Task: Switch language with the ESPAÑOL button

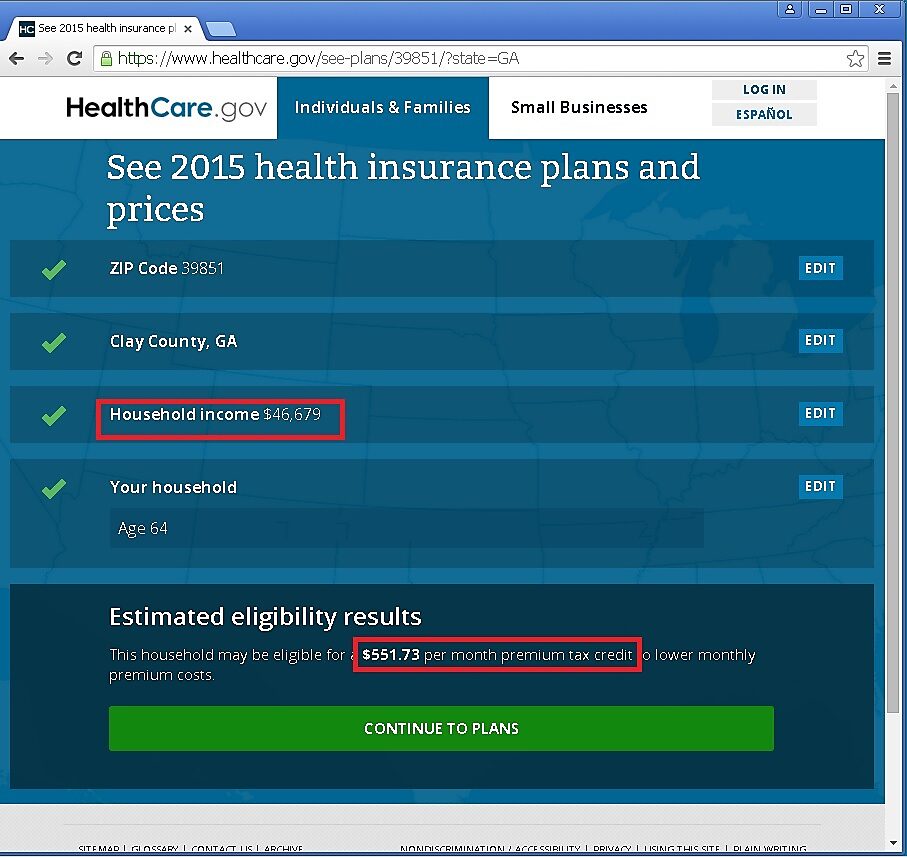Action: click(x=764, y=115)
